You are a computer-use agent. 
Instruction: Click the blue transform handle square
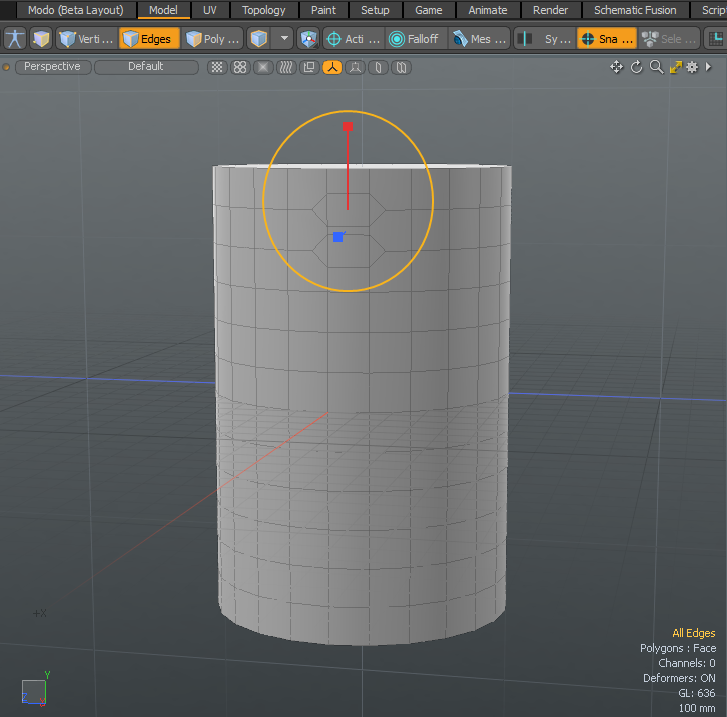pos(338,237)
